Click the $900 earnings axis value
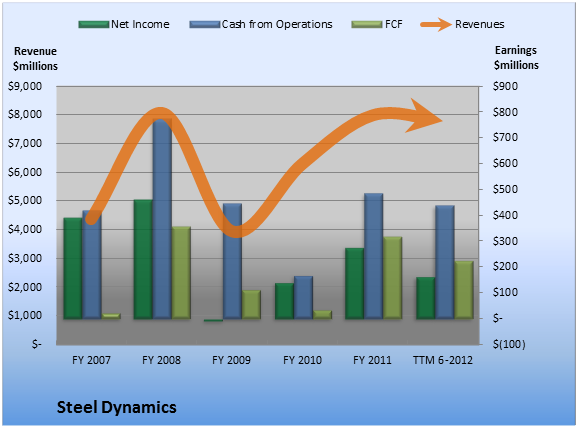Viewport: 577px width, 427px height. point(505,86)
